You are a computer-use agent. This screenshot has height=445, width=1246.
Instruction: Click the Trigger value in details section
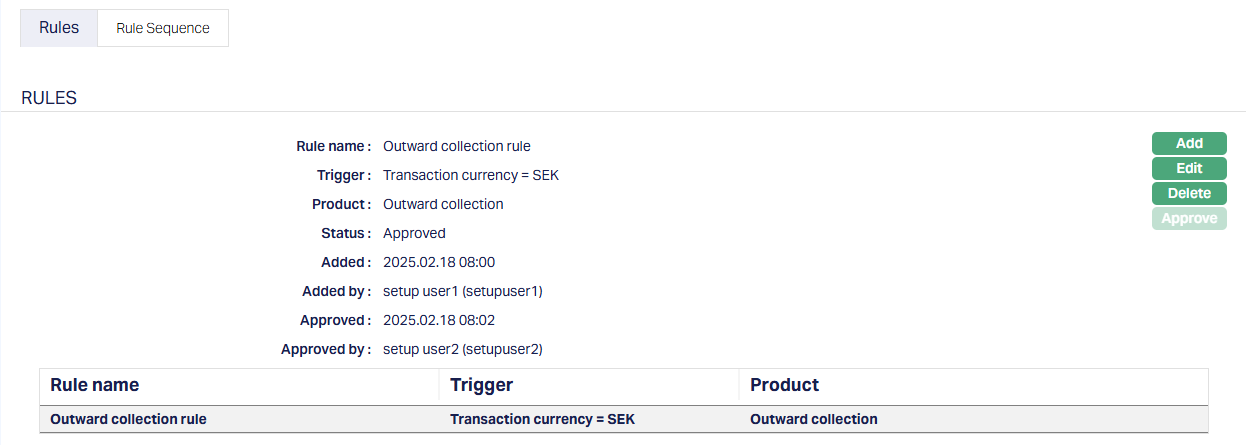(x=471, y=175)
